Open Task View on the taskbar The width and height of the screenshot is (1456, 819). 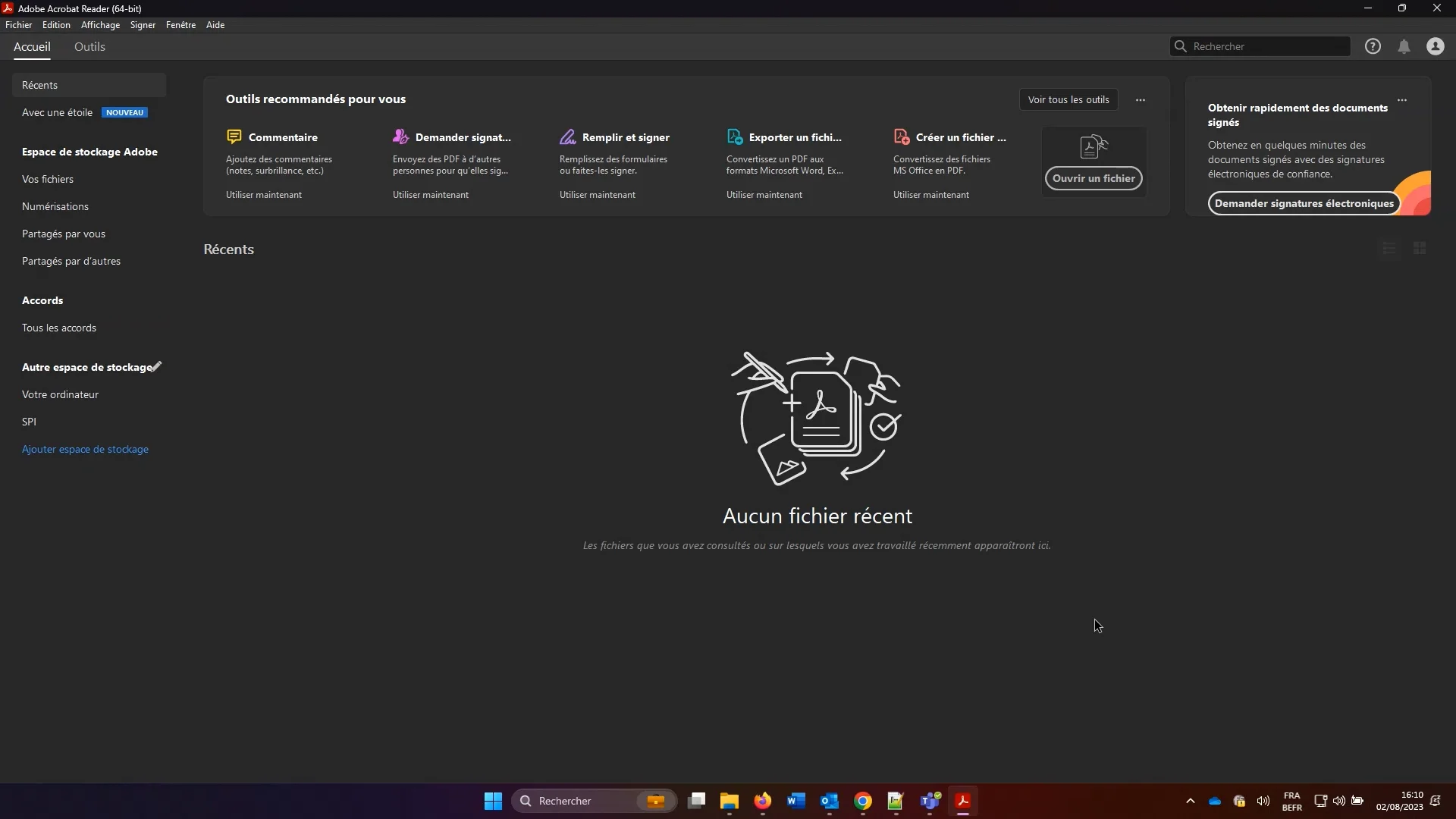point(696,801)
